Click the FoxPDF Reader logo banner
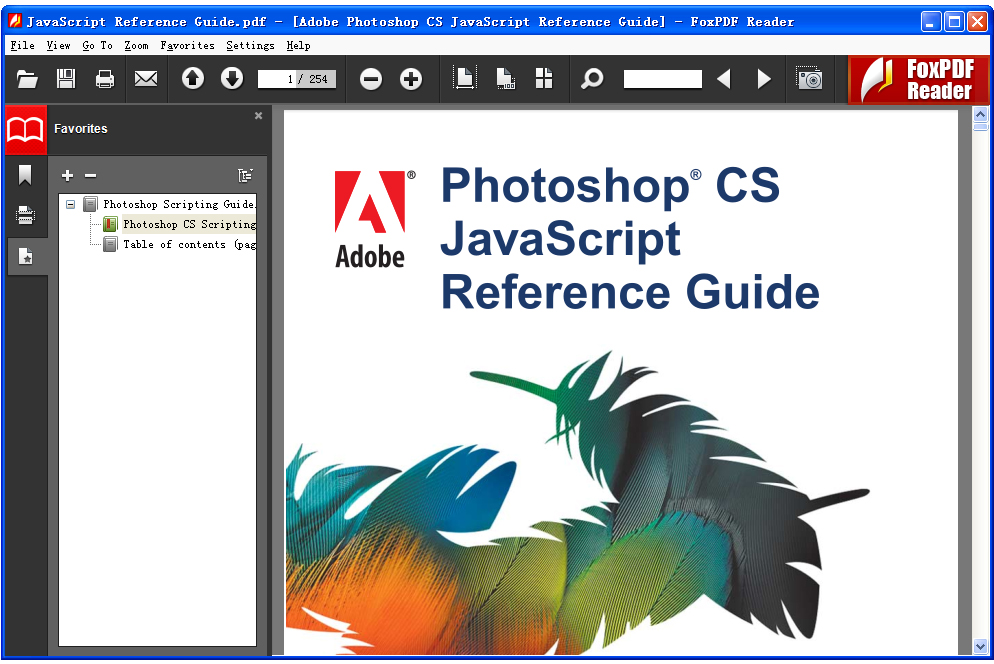994x664 pixels. point(919,79)
